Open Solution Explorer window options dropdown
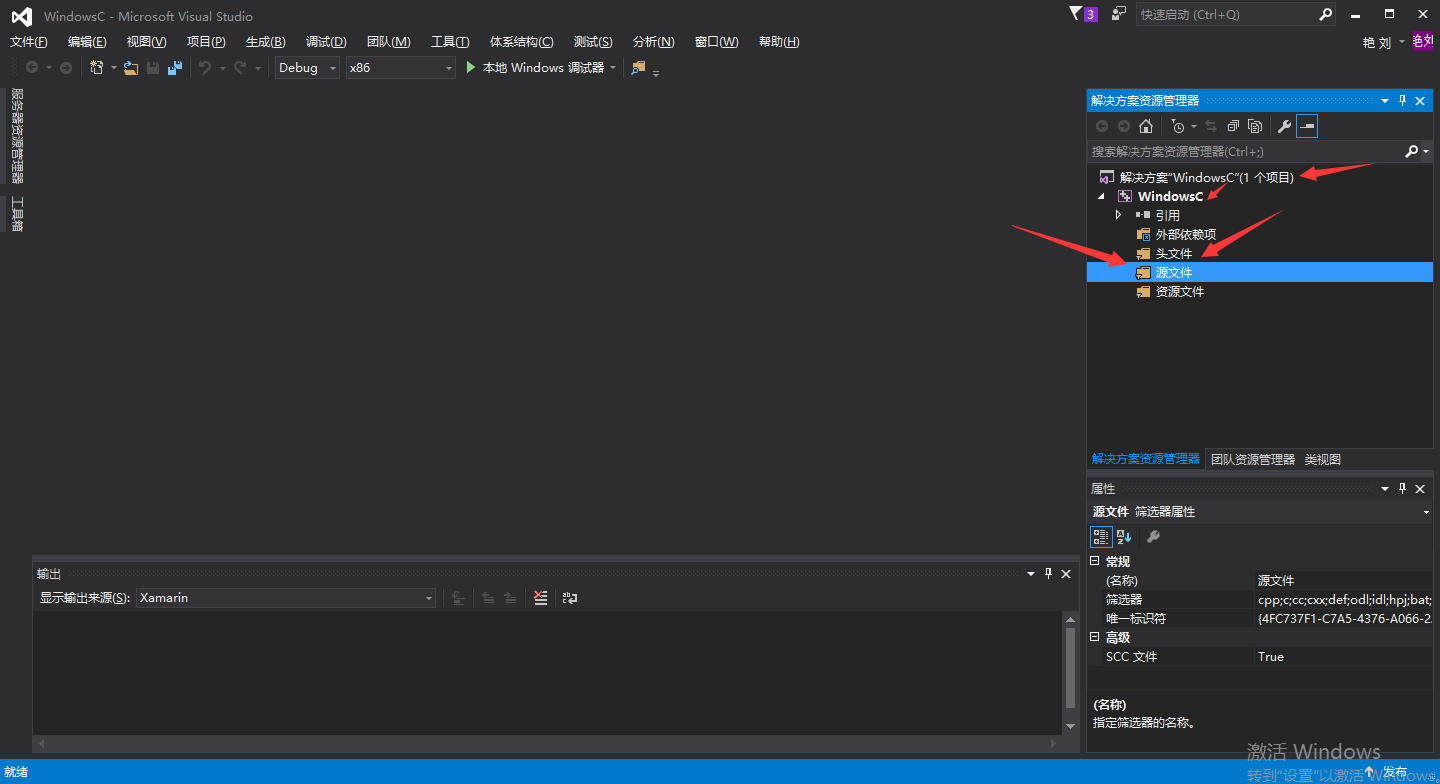The width and height of the screenshot is (1440, 784). pyautogui.click(x=1385, y=100)
